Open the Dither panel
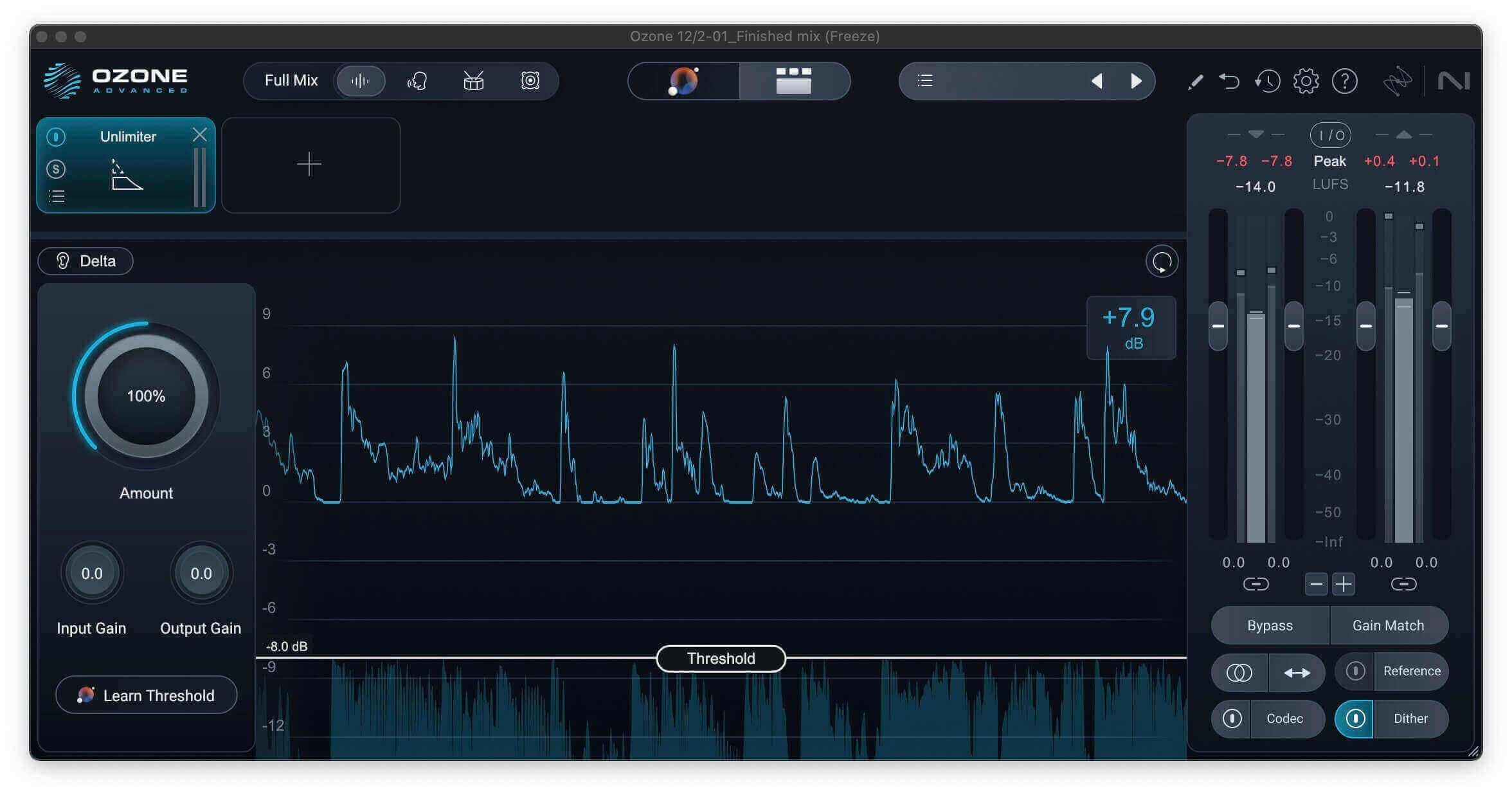This screenshot has width=1512, height=795. 1410,718
